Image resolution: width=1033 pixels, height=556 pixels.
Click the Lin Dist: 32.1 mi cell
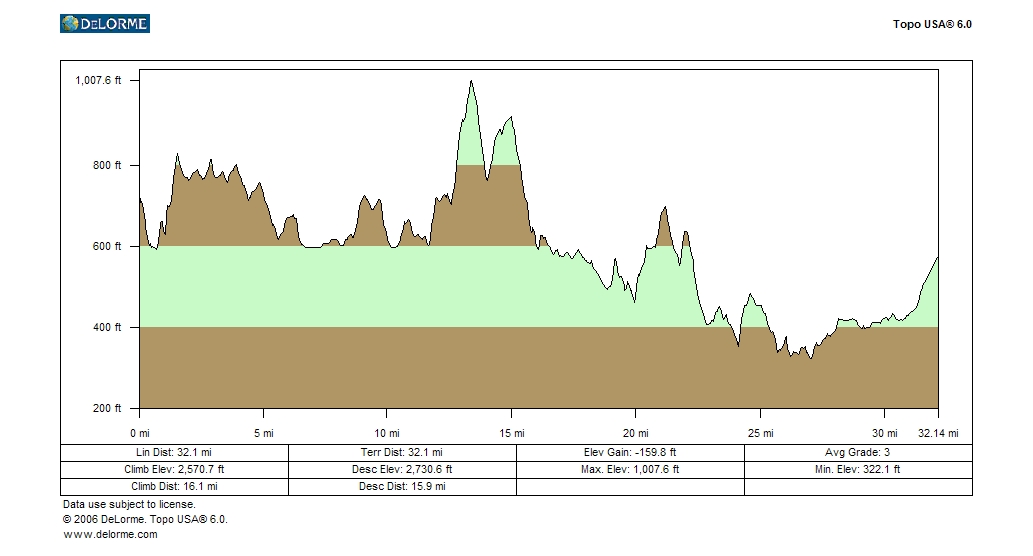click(x=174, y=452)
